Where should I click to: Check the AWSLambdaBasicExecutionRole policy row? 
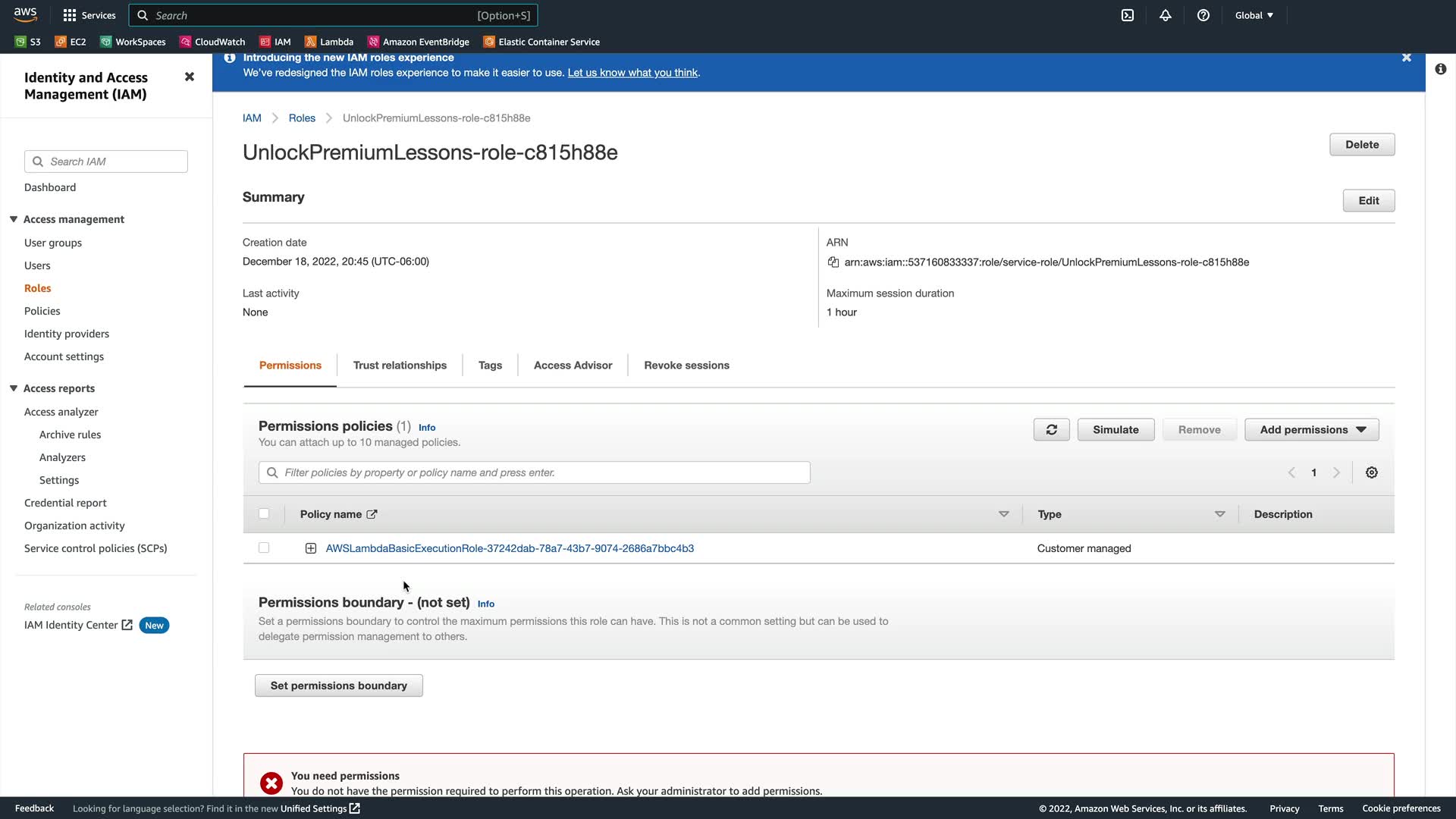tap(264, 548)
